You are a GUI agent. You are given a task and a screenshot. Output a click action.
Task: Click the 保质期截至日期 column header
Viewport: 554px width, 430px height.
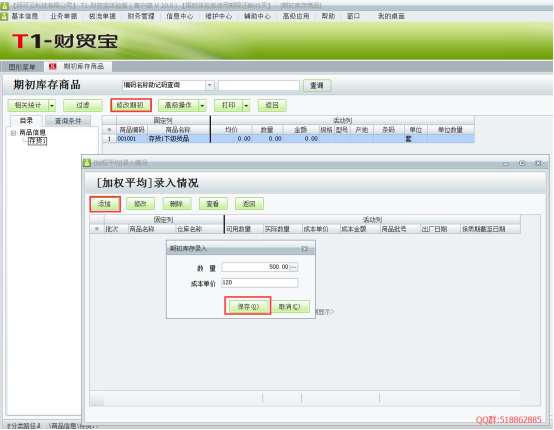490,229
